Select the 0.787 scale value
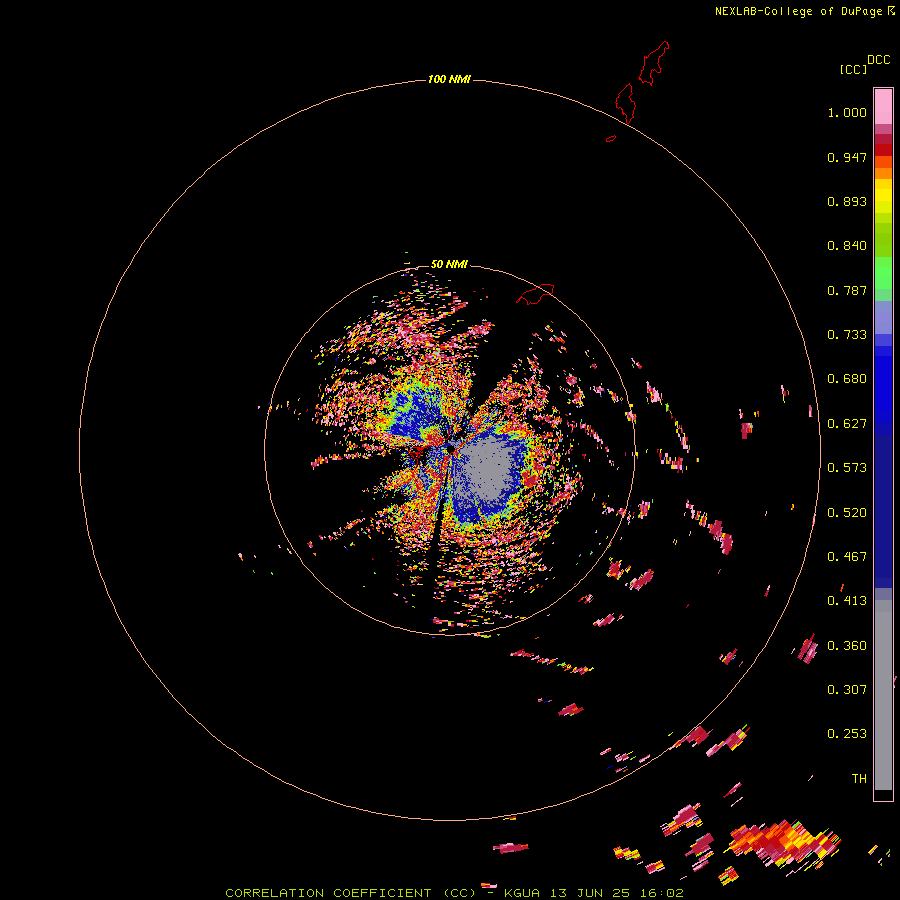The image size is (900, 900). click(847, 290)
